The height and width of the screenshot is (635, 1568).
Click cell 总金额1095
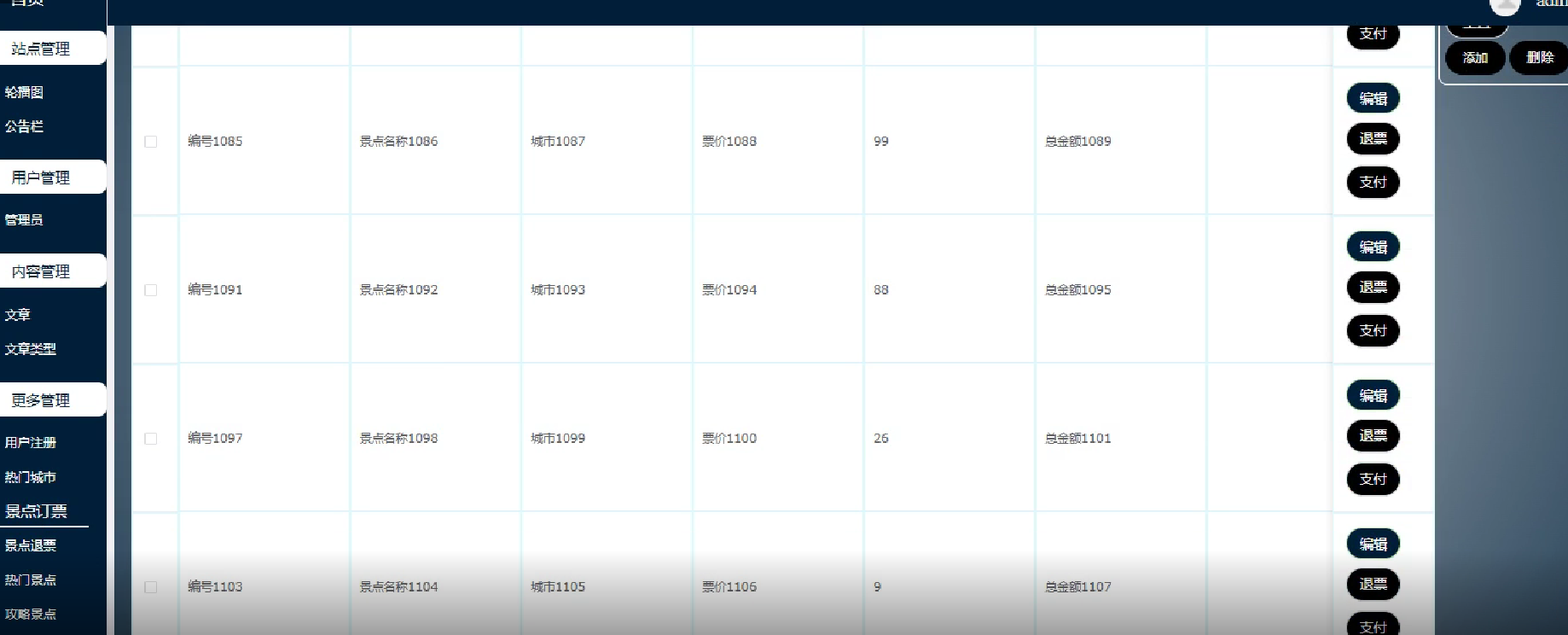(1078, 290)
